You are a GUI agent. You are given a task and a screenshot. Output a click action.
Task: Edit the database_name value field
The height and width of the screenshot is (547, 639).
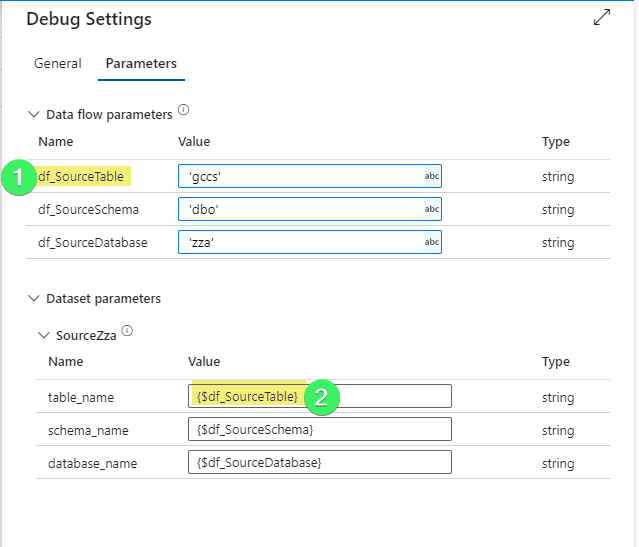(x=320, y=462)
